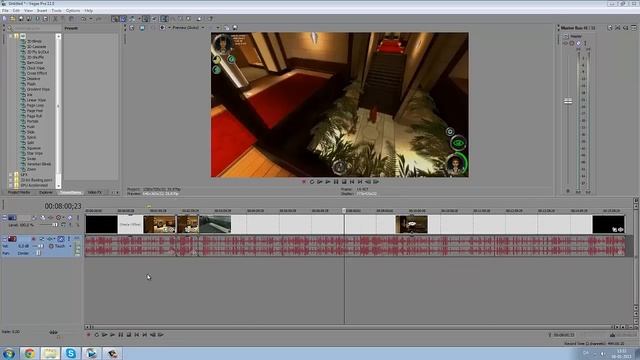The width and height of the screenshot is (640, 360).
Task: Switch to the Video FX tab
Action: pos(95,192)
